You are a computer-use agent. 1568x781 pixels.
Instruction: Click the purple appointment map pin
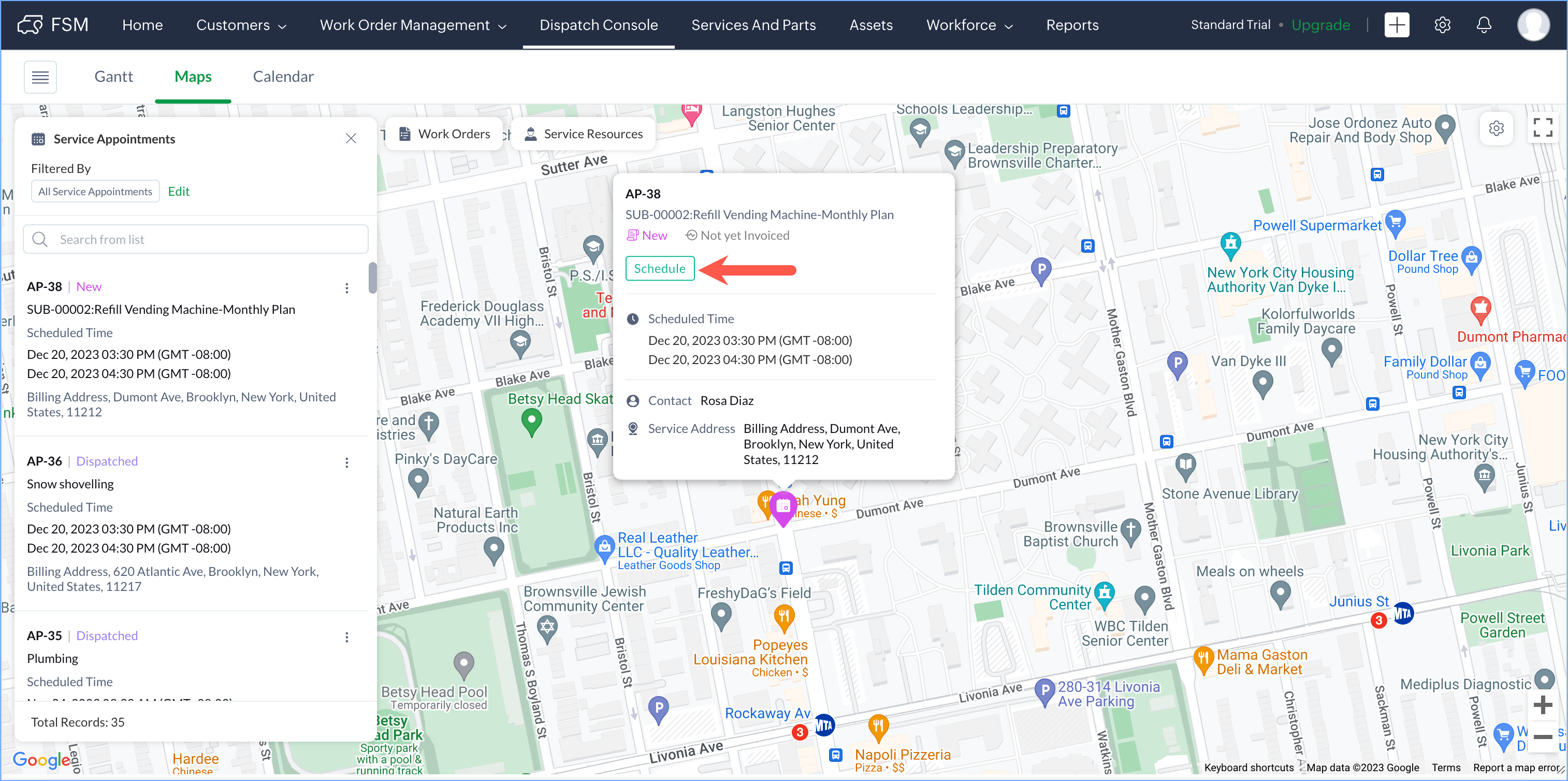[783, 507]
